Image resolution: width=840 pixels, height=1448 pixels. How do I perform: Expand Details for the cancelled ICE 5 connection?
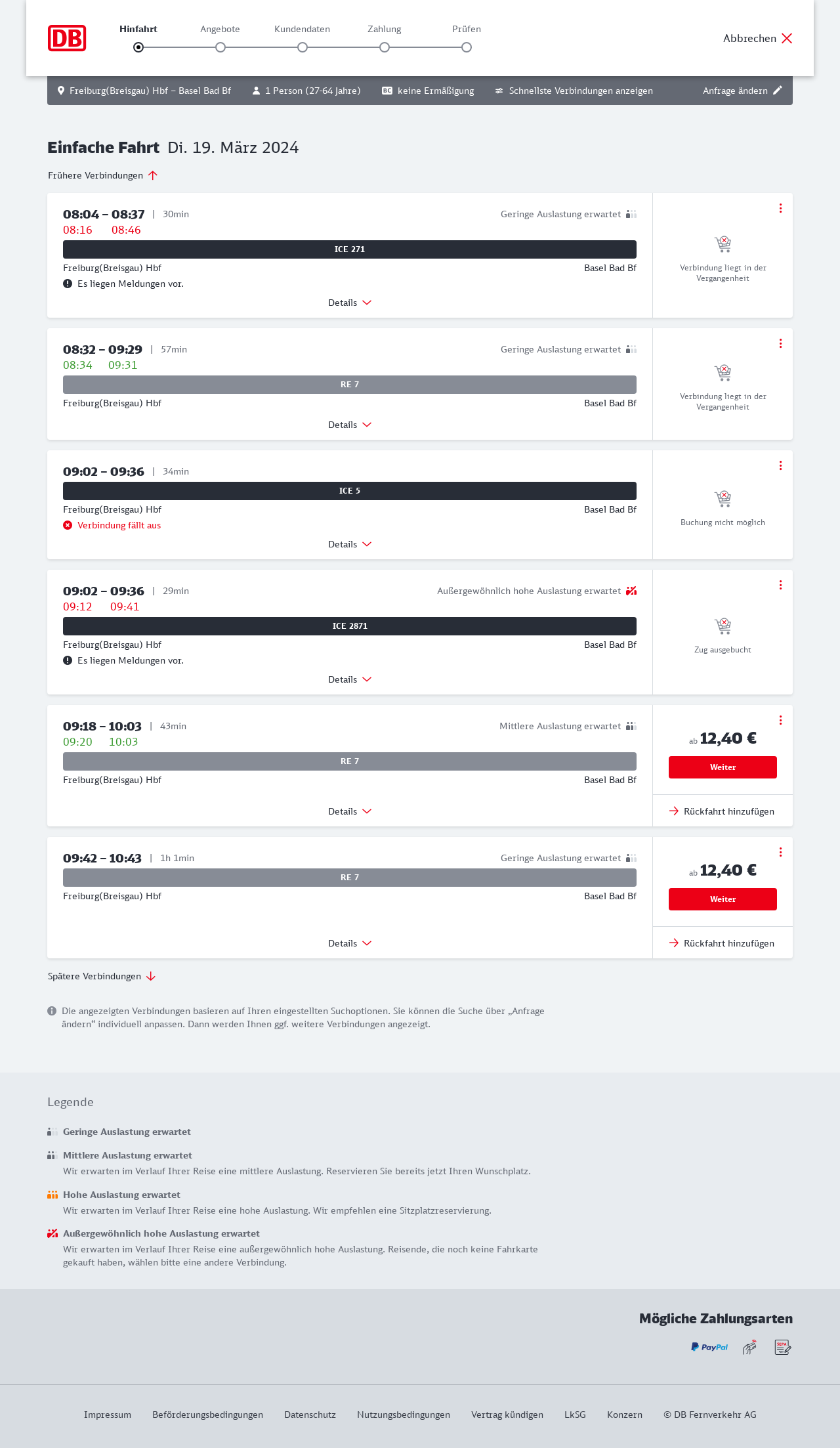pyautogui.click(x=350, y=544)
